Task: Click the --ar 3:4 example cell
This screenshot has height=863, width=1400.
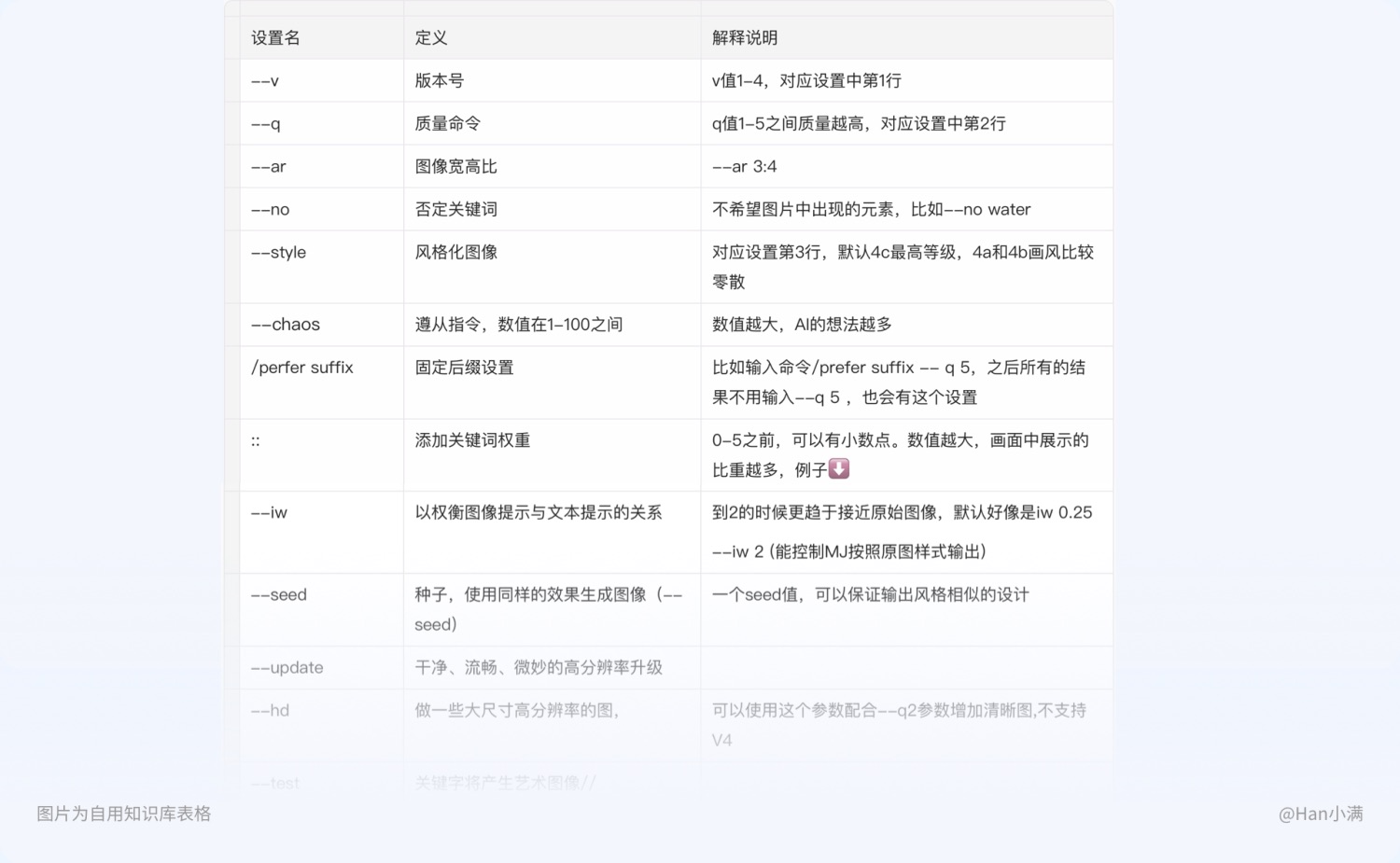Action: pos(907,167)
